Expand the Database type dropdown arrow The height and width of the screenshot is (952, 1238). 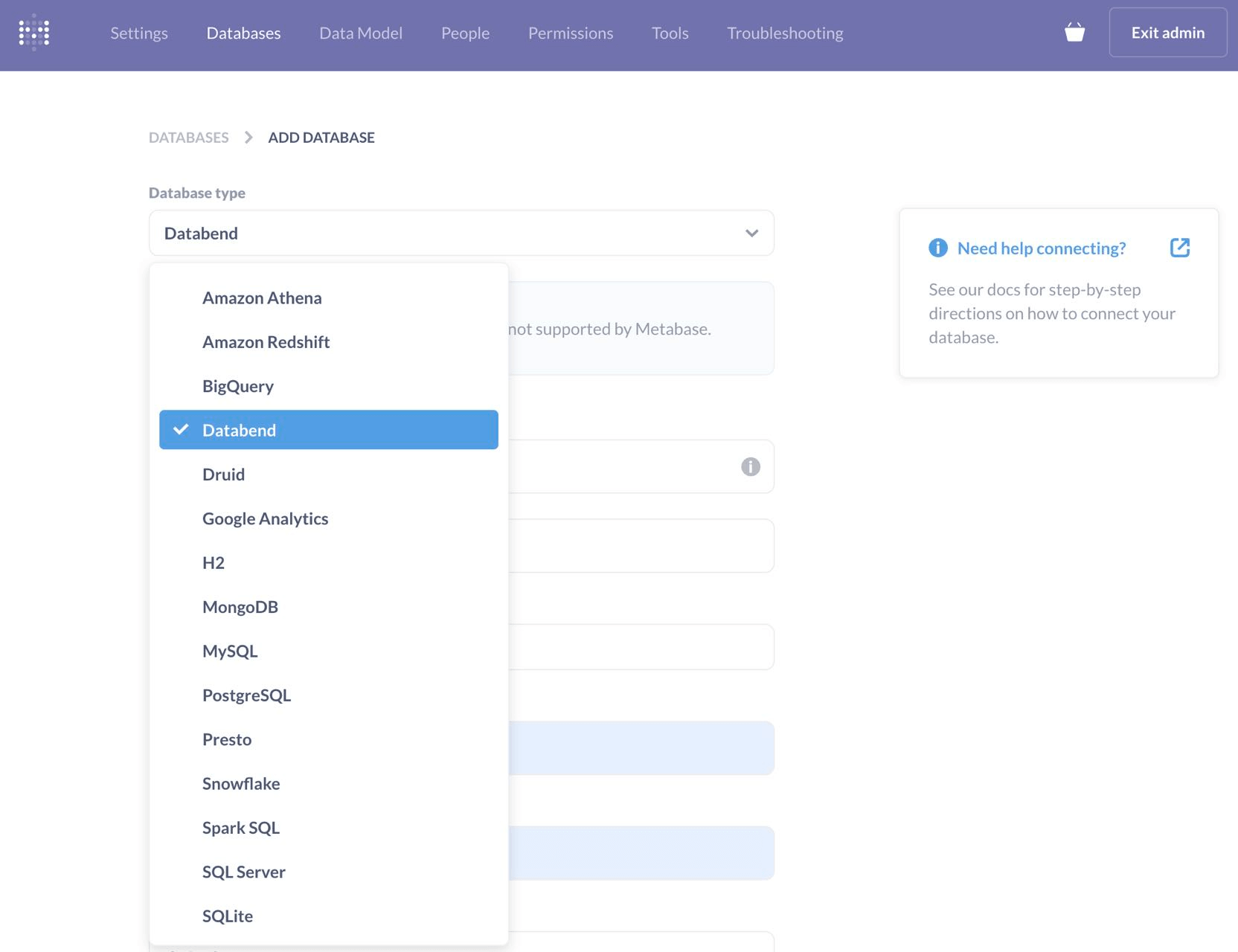[752, 234]
